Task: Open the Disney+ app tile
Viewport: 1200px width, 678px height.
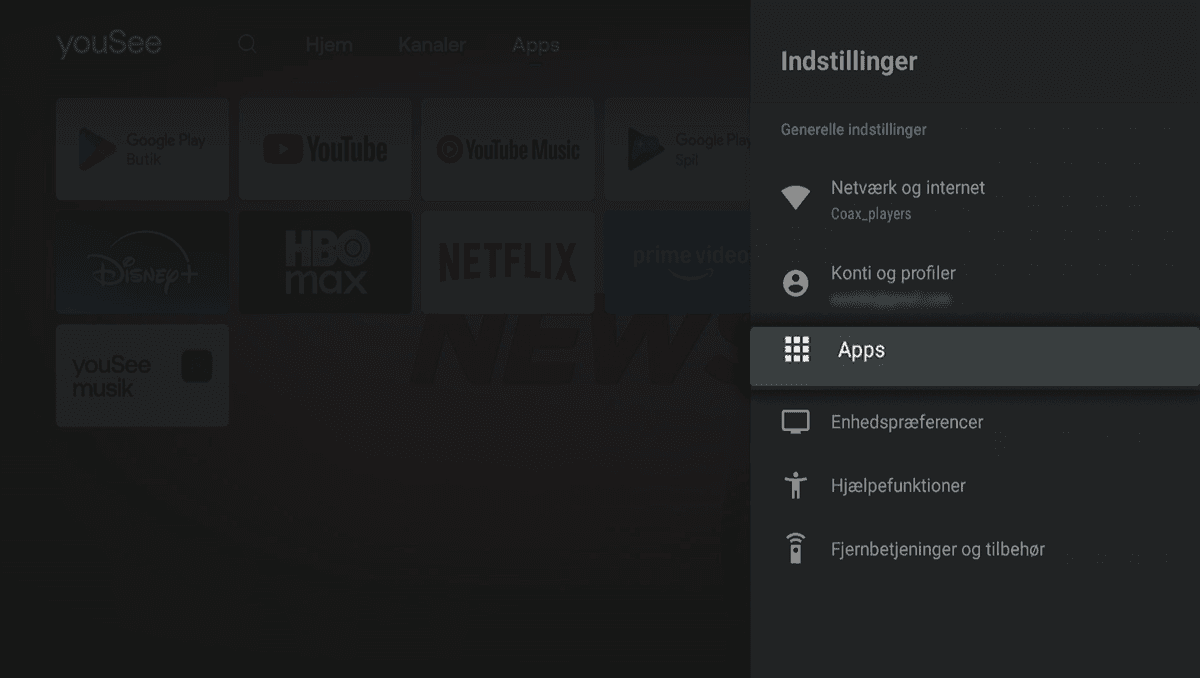Action: [x=142, y=261]
